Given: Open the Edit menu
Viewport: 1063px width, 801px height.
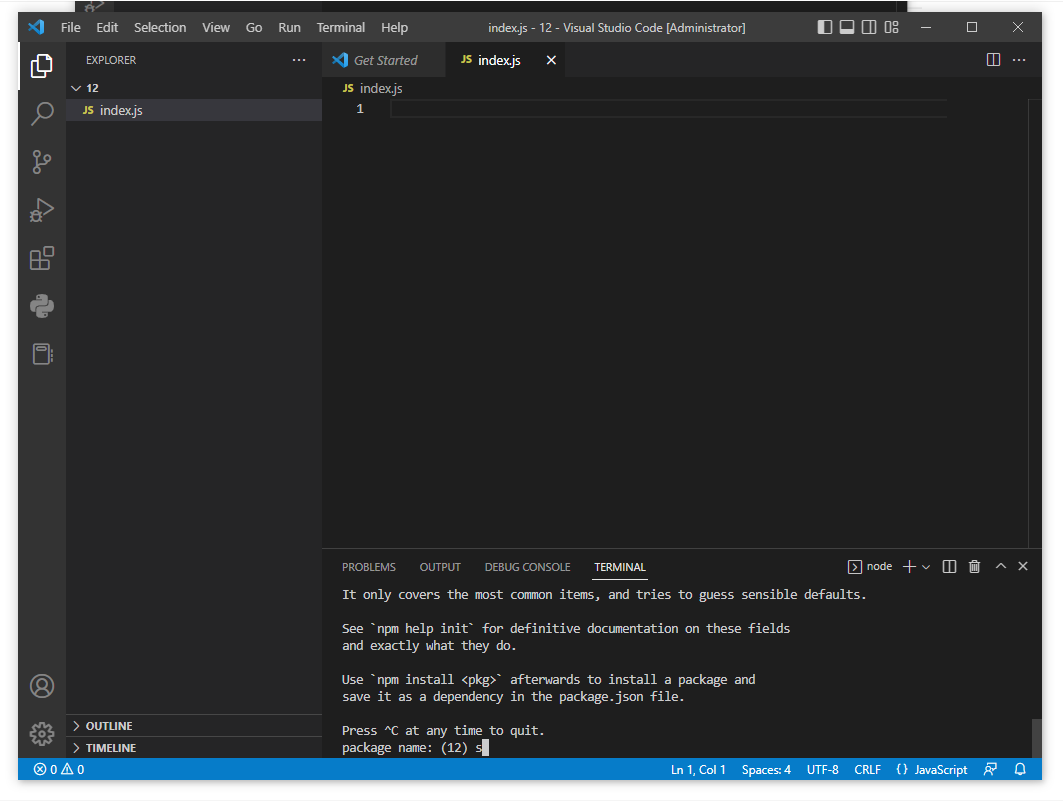Looking at the screenshot, I should coord(107,27).
